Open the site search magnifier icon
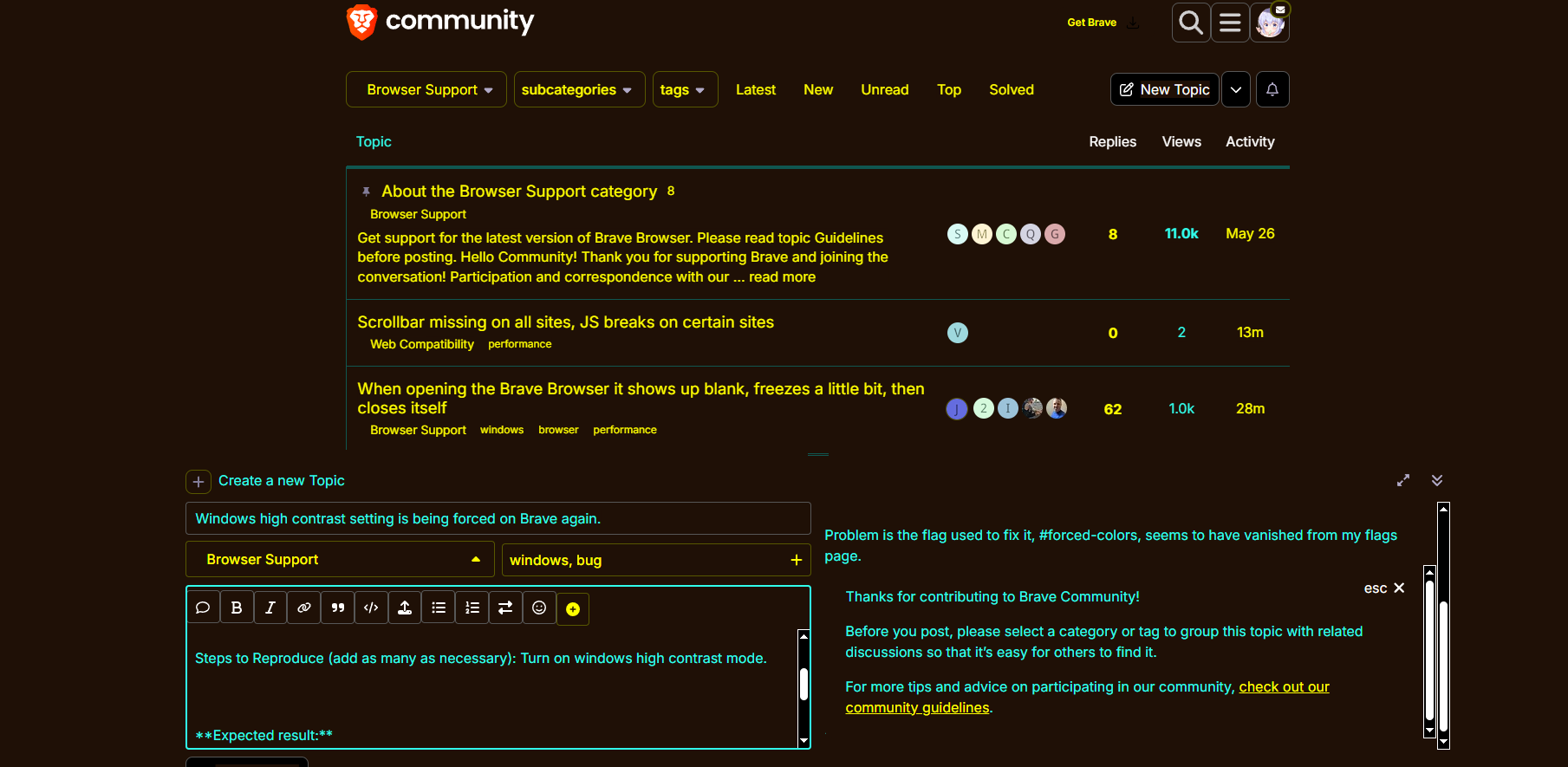 click(x=1191, y=23)
